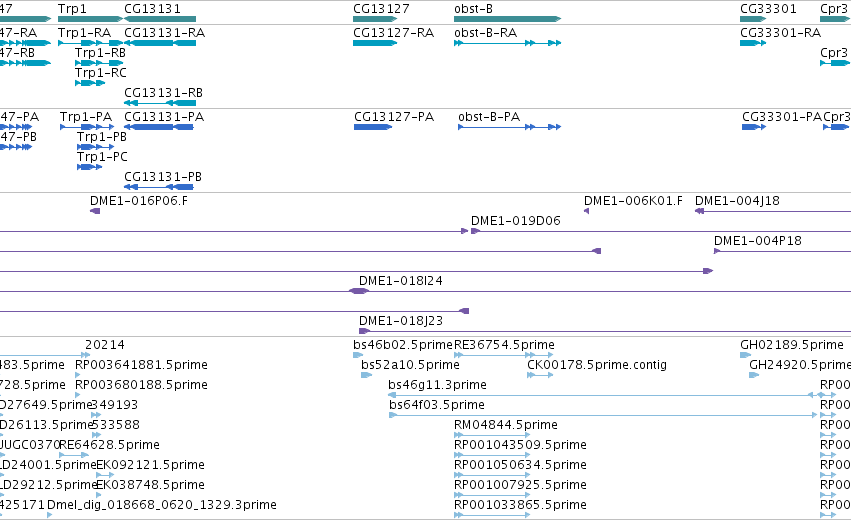
Task: Click the obst-B-PA protein label
Action: tap(489, 117)
